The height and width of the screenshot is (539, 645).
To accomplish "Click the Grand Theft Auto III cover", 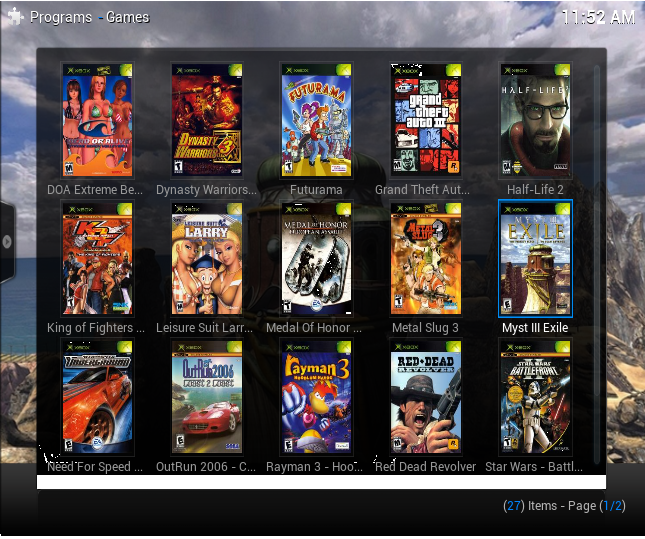I will 426,120.
